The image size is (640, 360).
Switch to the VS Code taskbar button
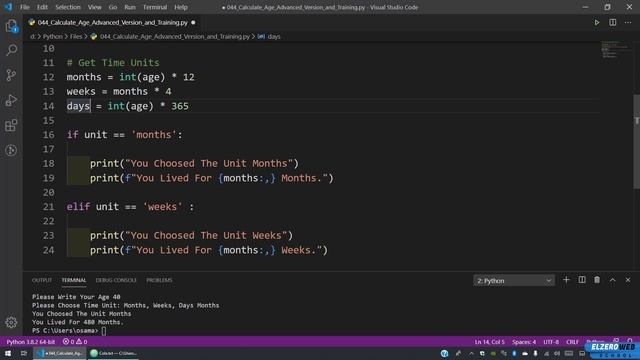[60, 353]
